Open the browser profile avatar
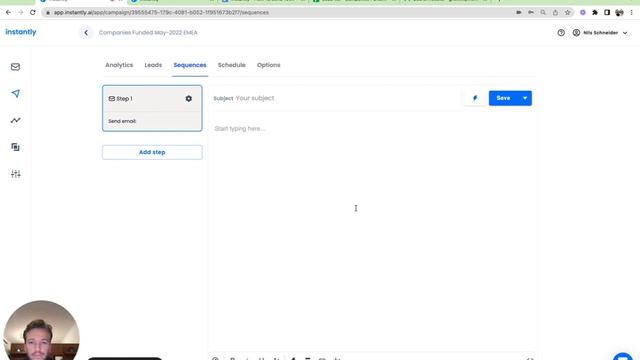This screenshot has height=360, width=640. click(619, 13)
